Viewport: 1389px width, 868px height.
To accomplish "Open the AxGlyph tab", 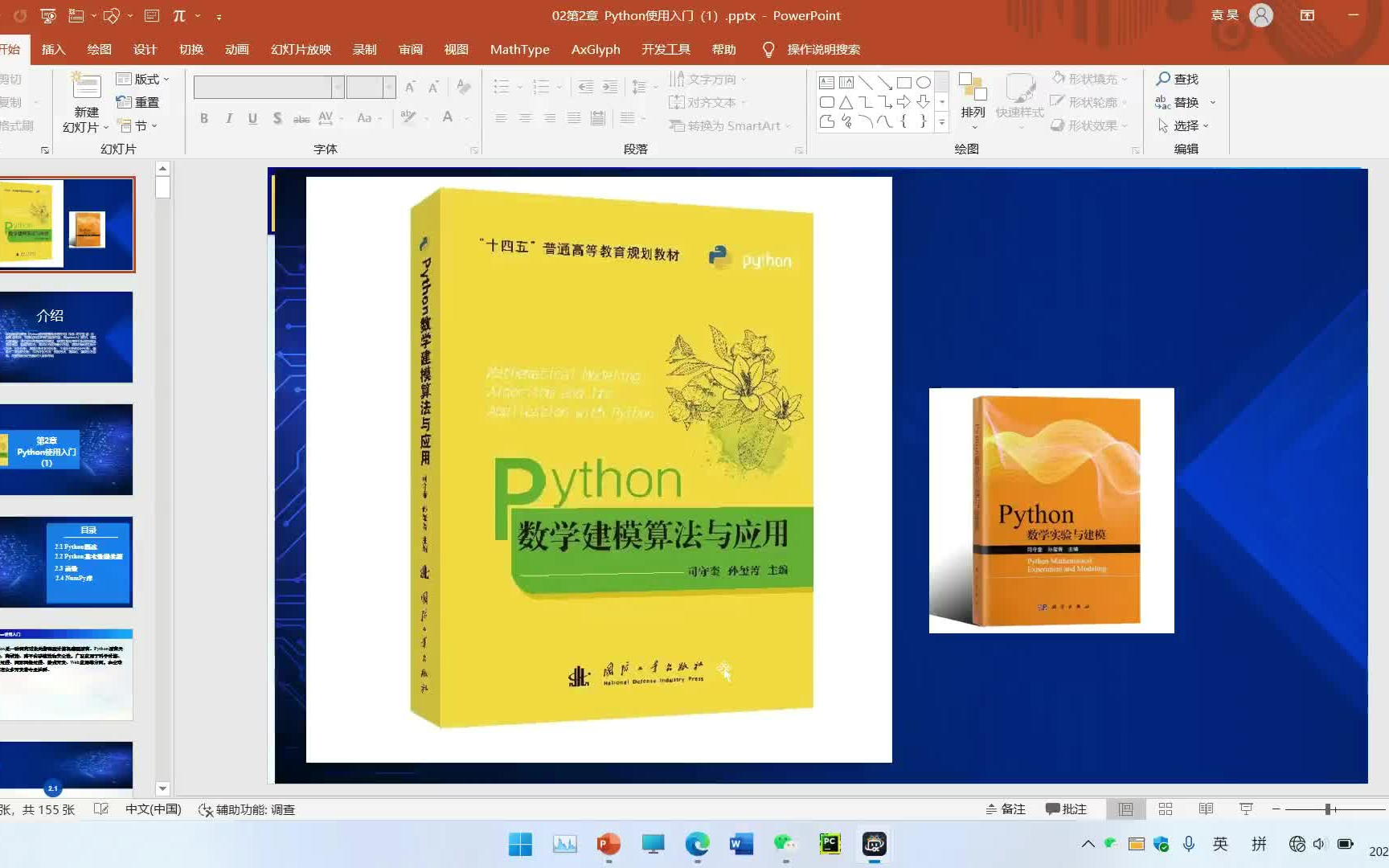I will point(596,49).
